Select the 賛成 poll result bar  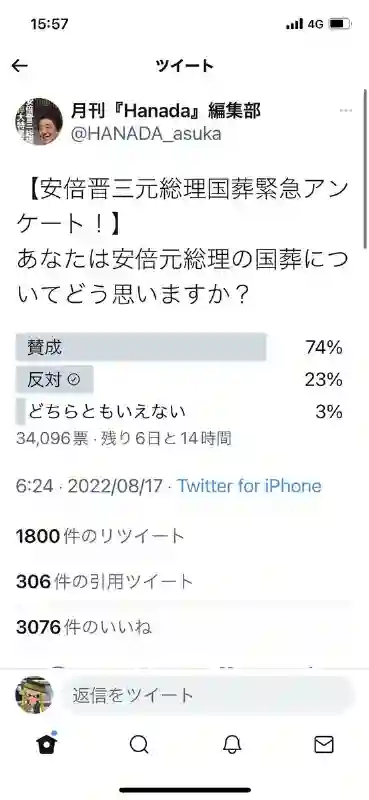pos(141,347)
